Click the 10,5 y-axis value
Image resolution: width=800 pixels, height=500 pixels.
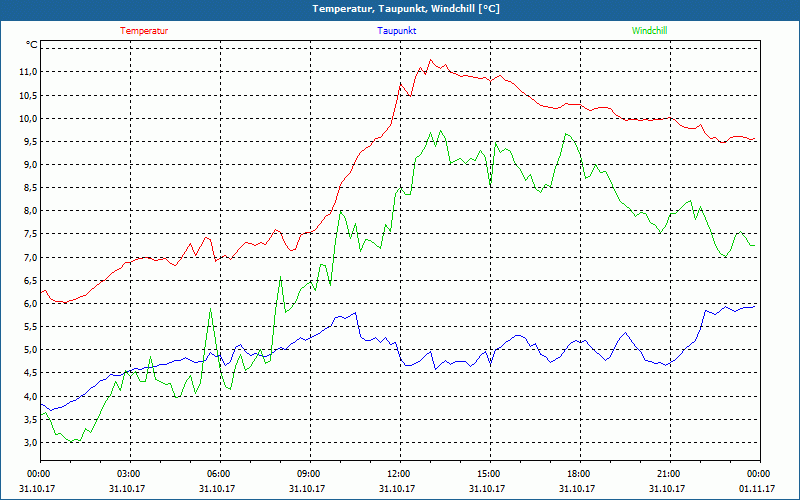[28, 95]
